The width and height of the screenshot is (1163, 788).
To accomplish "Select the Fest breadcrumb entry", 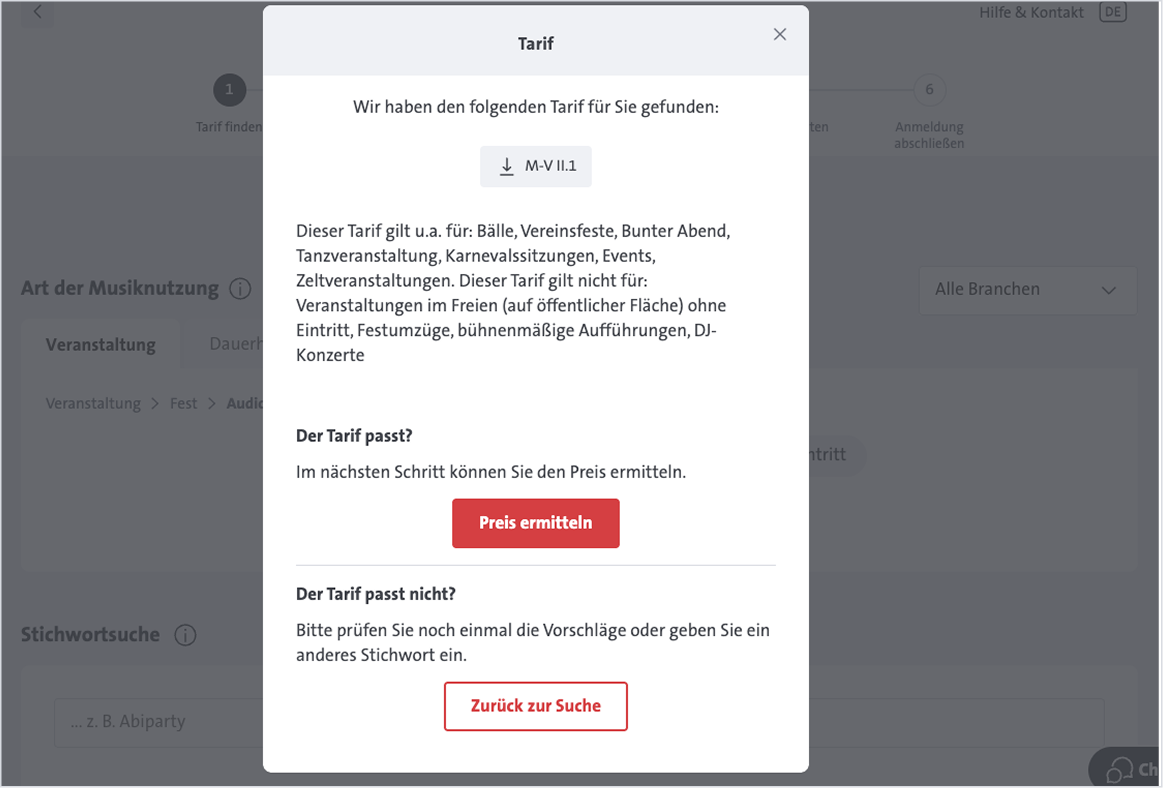I will pyautogui.click(x=183, y=403).
